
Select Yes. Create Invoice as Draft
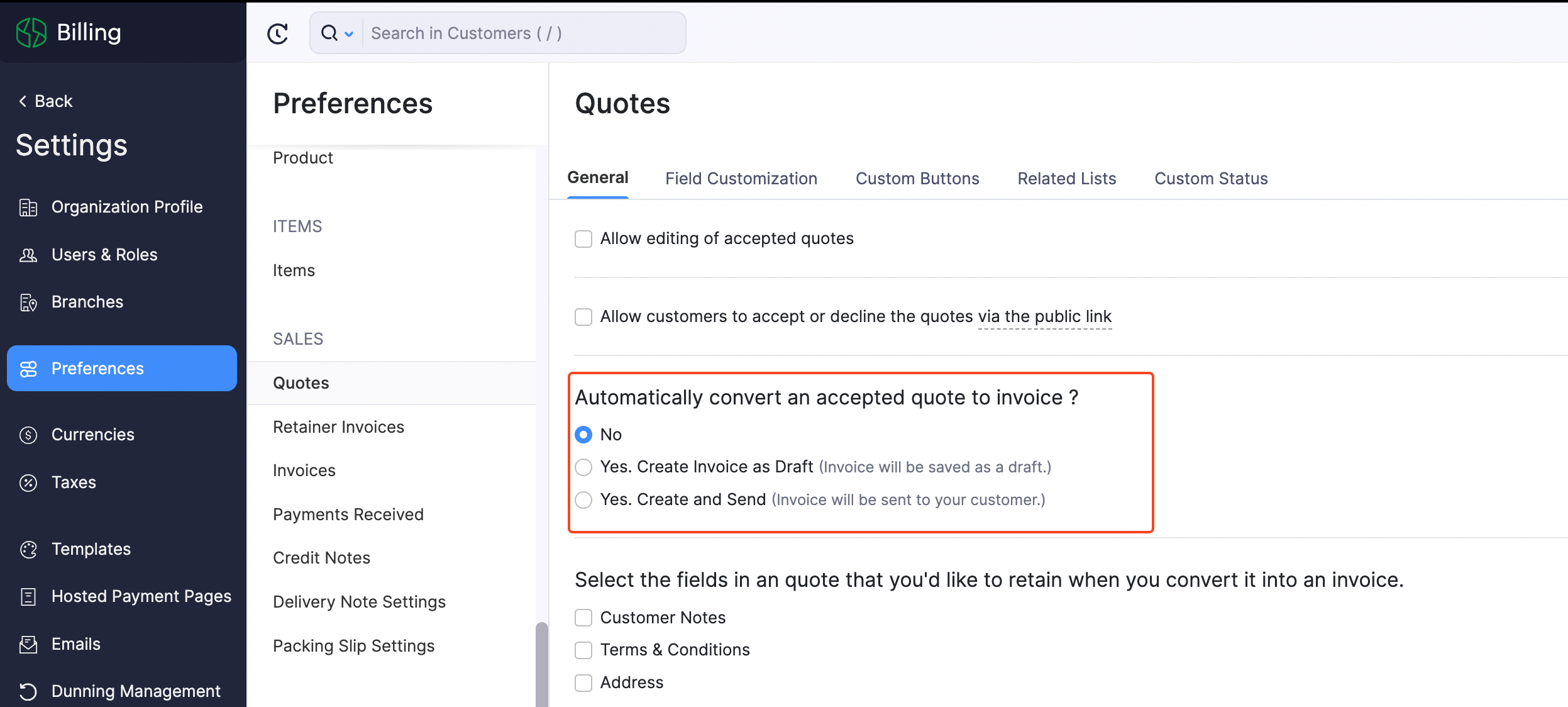pyautogui.click(x=583, y=467)
